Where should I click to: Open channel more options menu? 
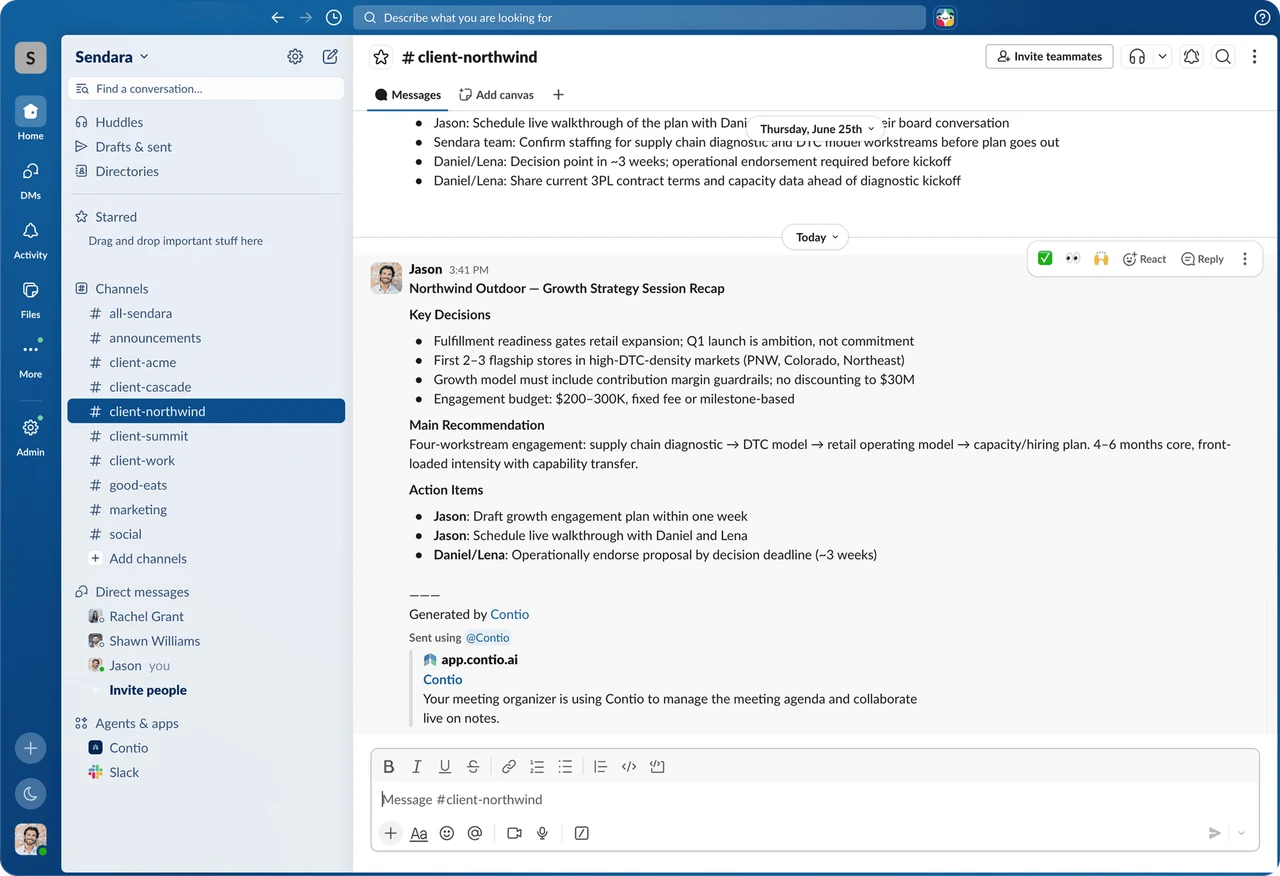pos(1255,57)
